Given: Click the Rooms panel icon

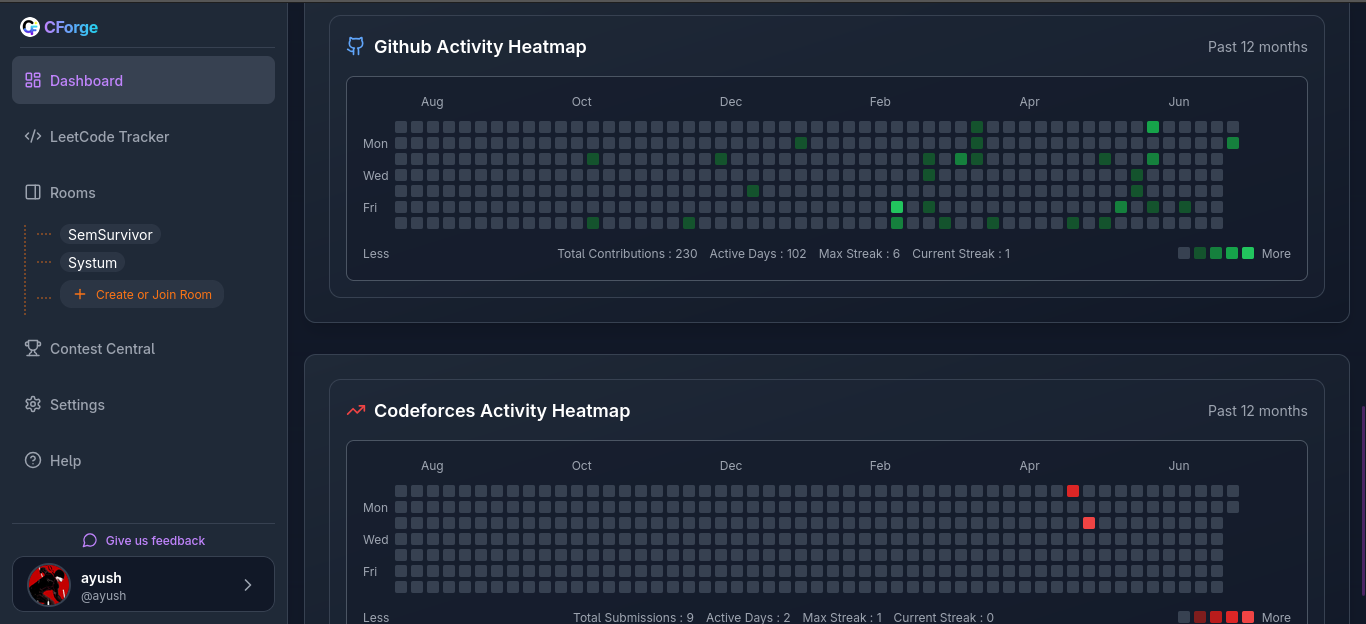Looking at the screenshot, I should tap(31, 192).
